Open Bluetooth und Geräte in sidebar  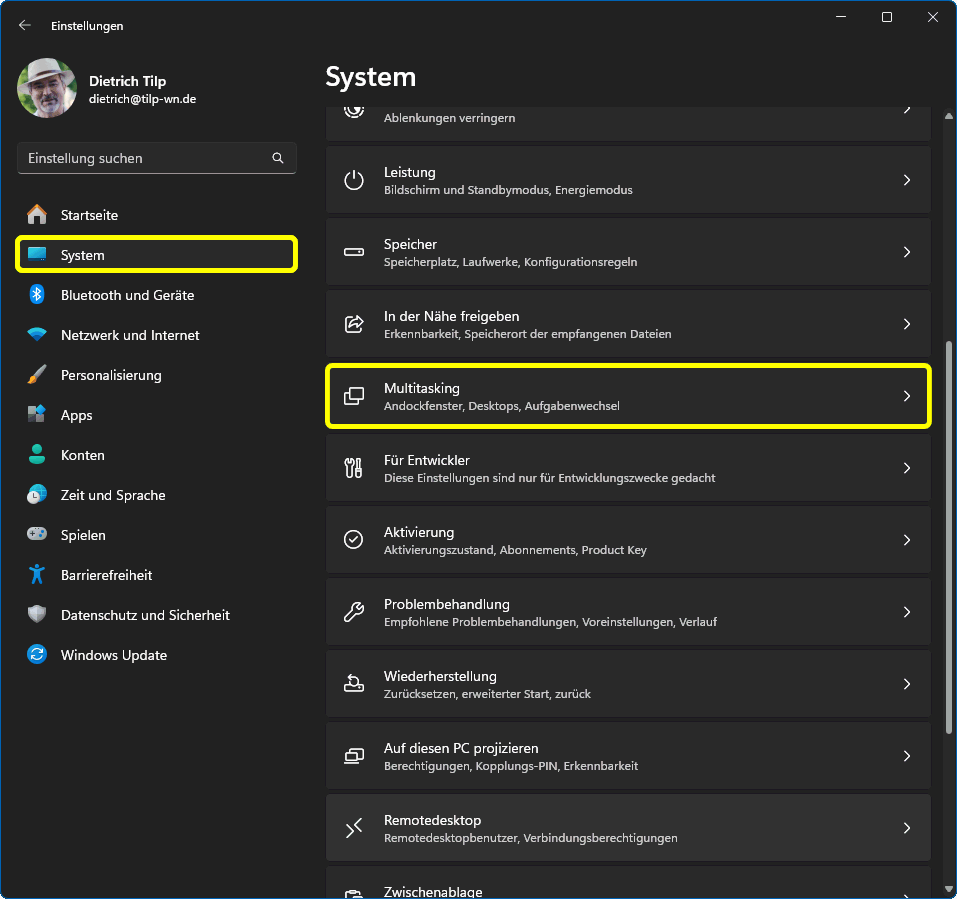point(127,295)
